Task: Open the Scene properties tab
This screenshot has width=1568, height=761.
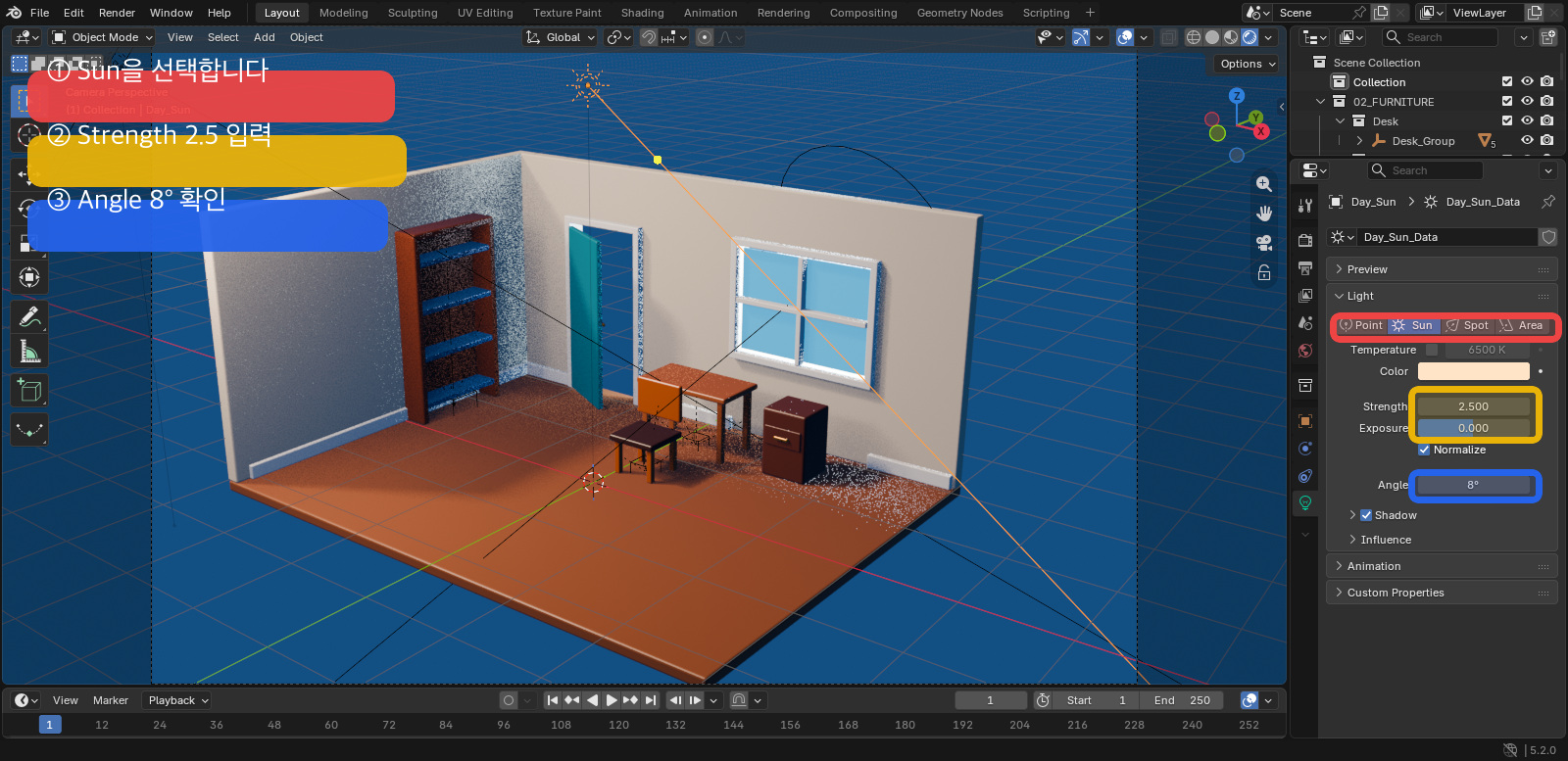Action: click(x=1305, y=322)
